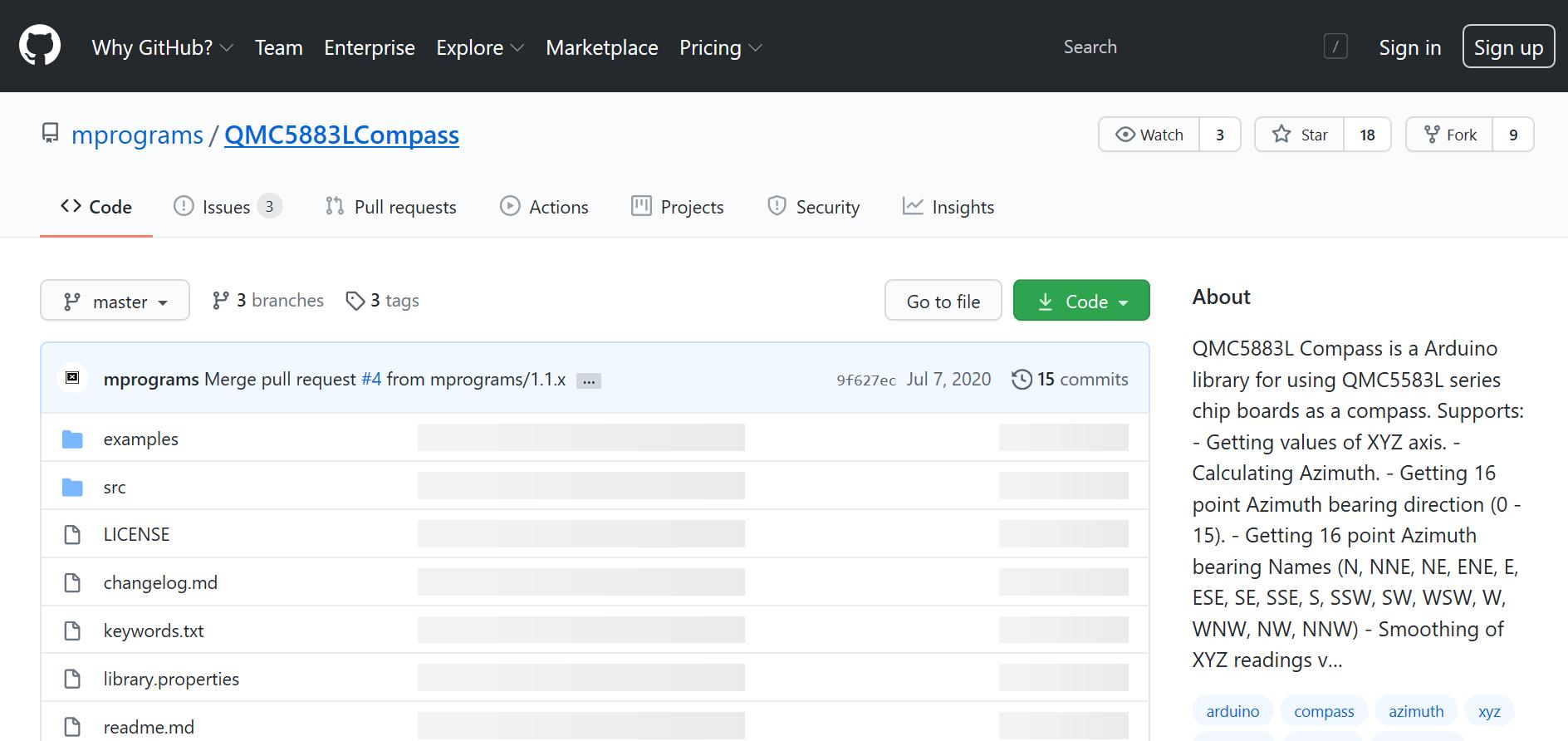Image resolution: width=1568 pixels, height=741 pixels.
Task: Switch to the Issues tab
Action: point(228,207)
